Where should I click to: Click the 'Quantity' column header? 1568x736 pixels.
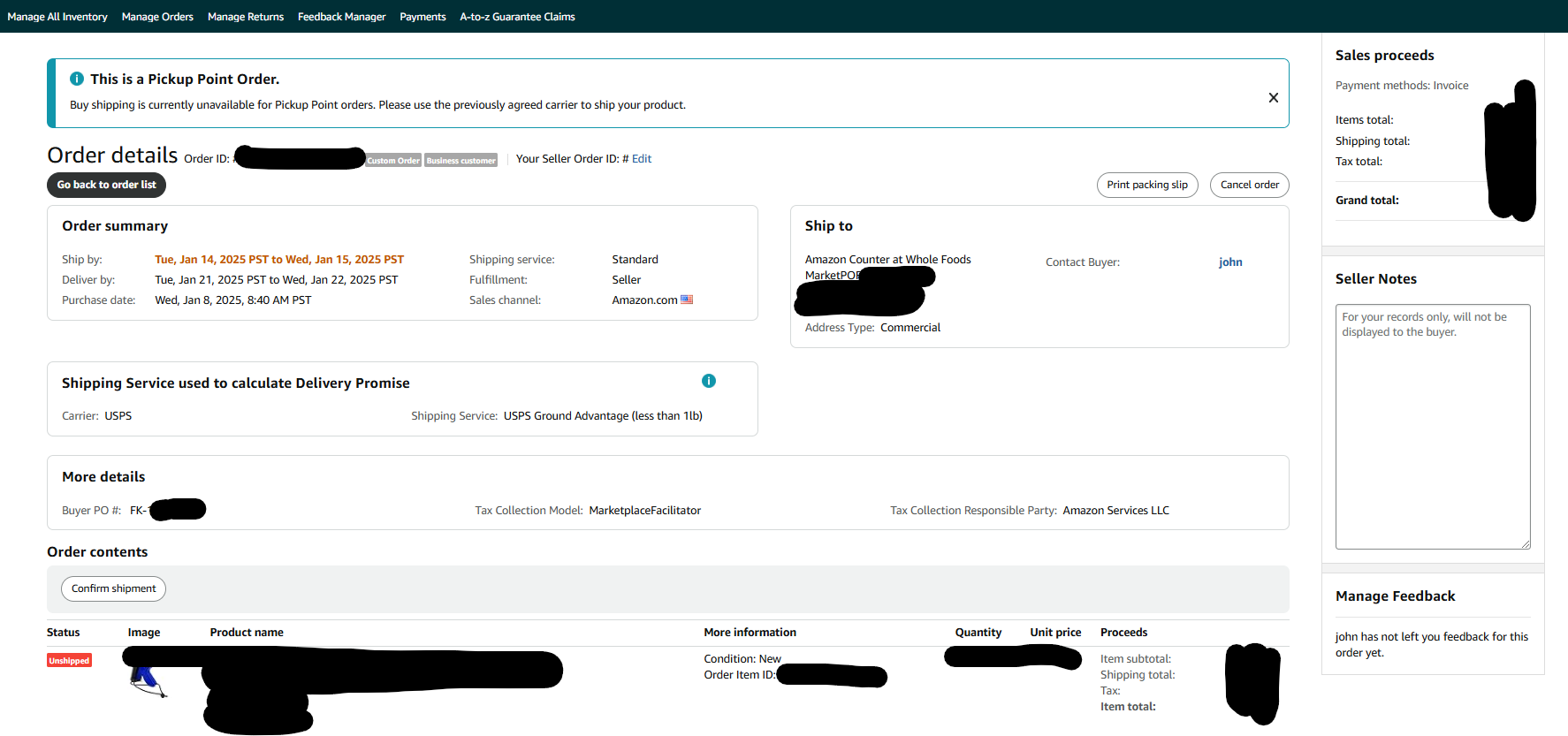pos(978,633)
